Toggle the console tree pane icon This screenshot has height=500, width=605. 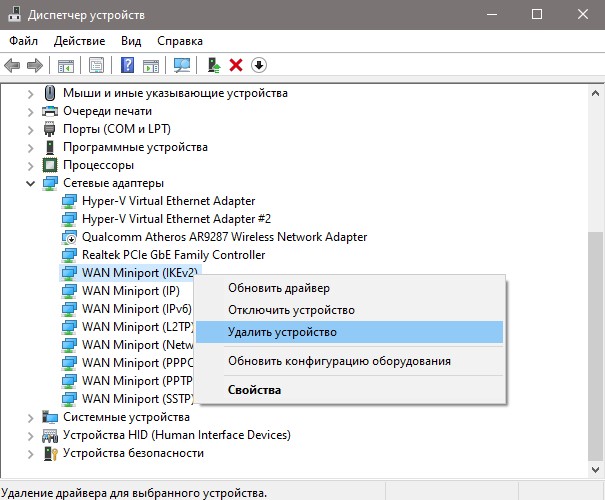point(66,65)
